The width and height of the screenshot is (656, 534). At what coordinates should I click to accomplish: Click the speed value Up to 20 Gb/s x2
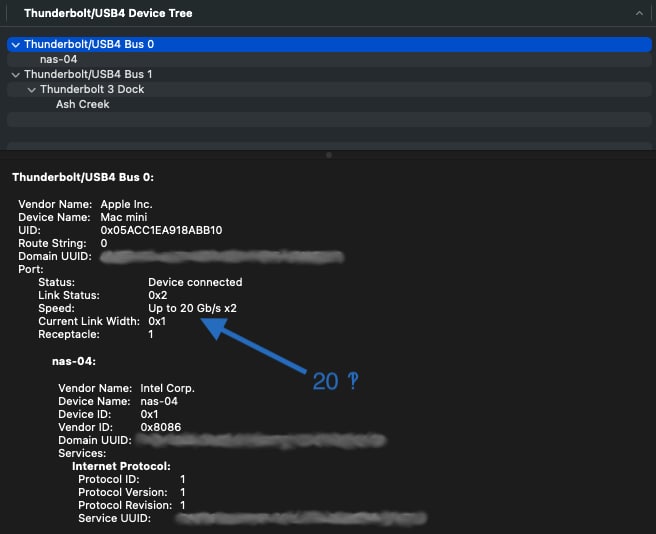tap(192, 308)
